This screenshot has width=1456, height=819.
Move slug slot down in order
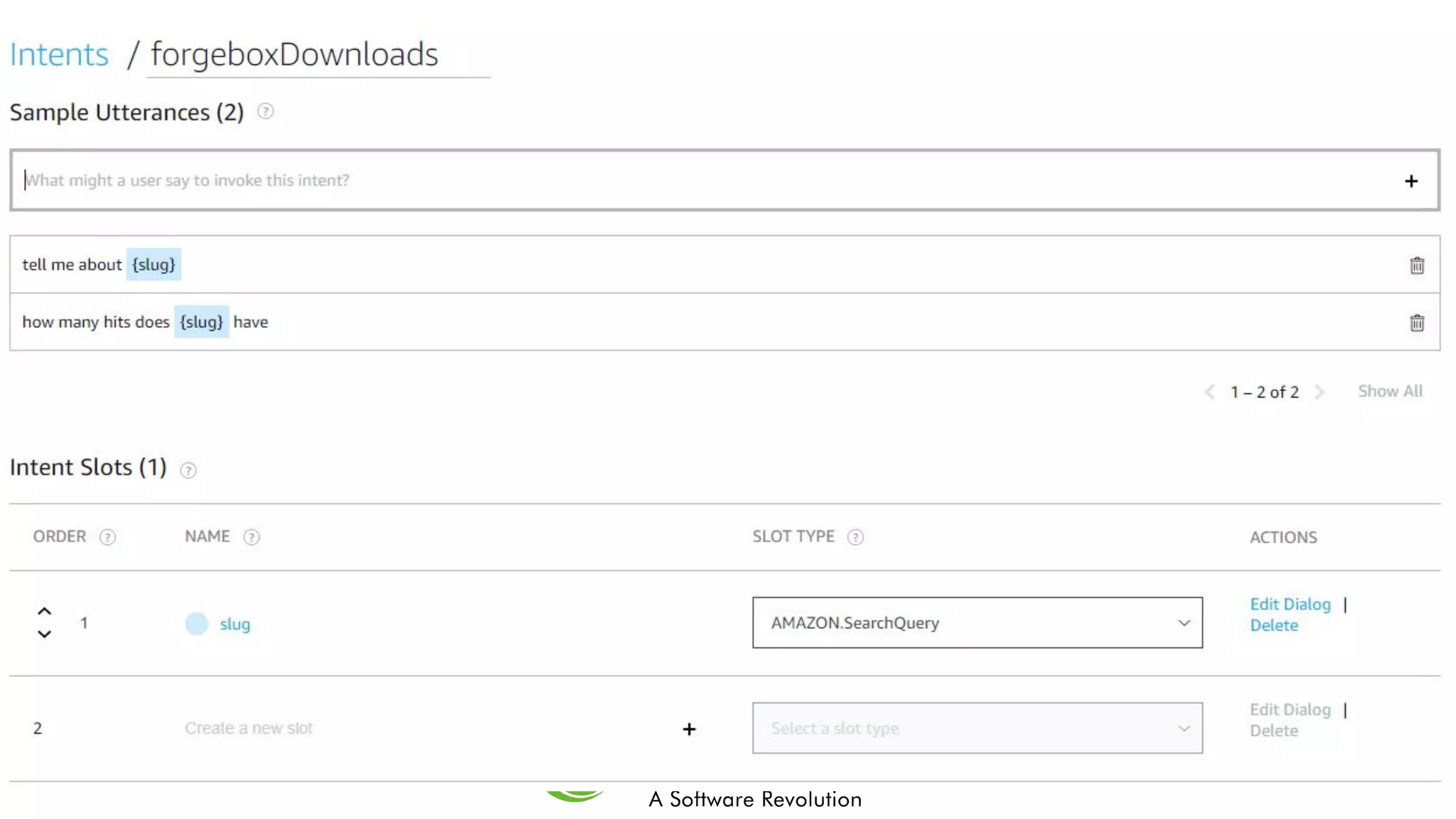tap(44, 634)
